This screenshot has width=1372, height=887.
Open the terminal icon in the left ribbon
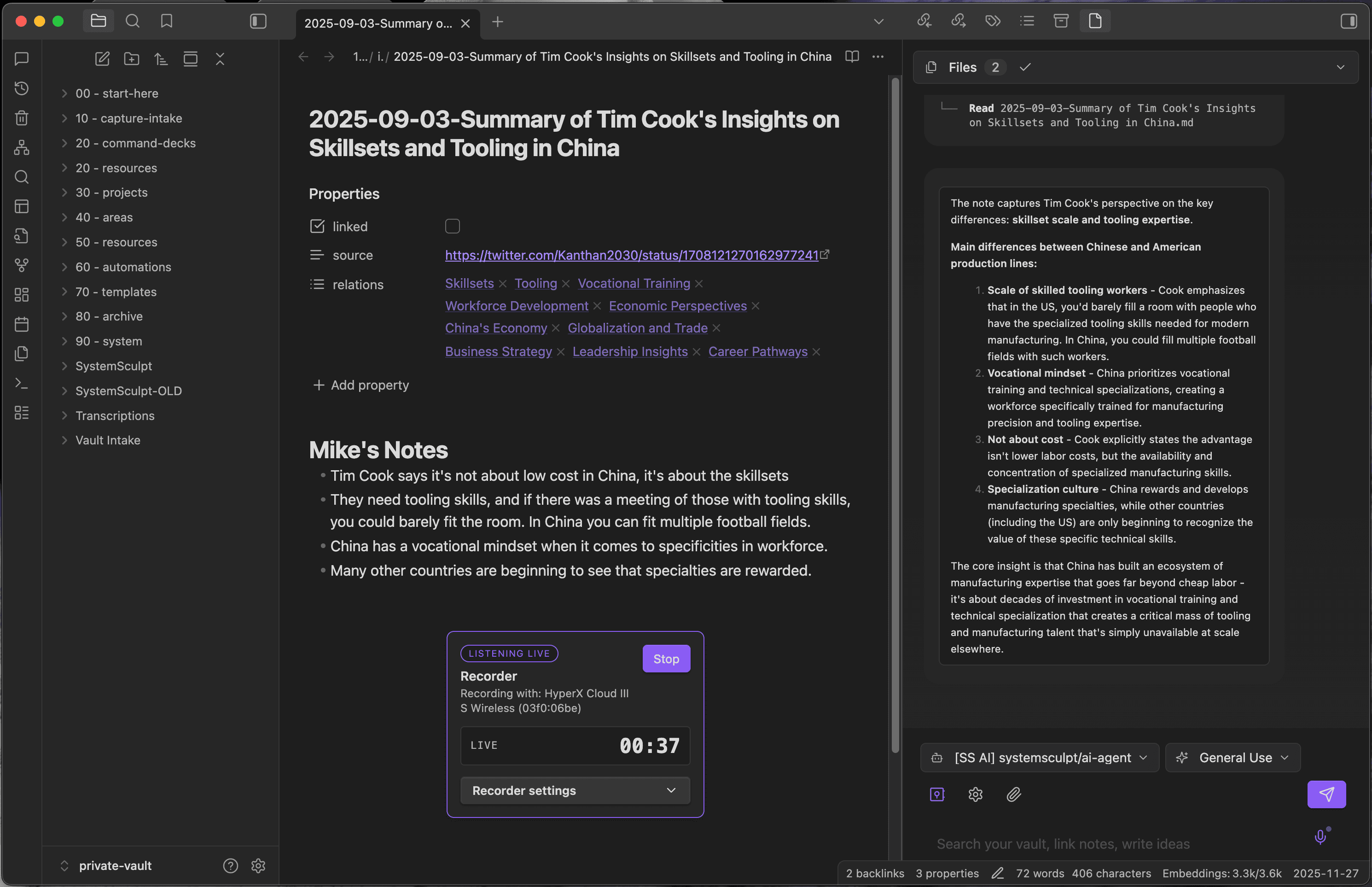pyautogui.click(x=21, y=382)
